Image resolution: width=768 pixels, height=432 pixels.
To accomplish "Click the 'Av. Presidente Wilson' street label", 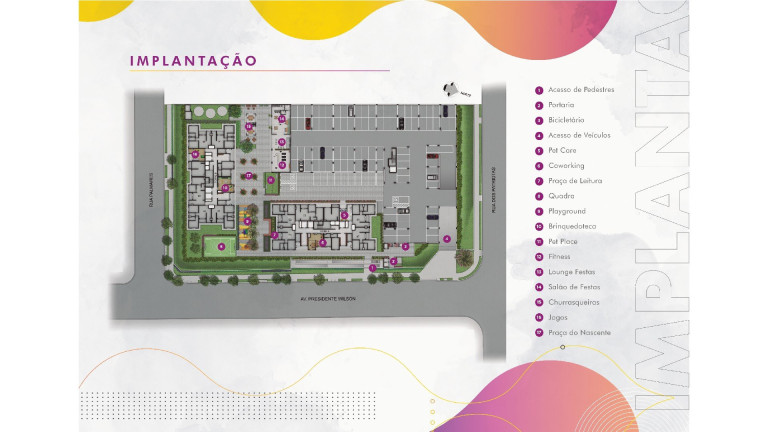I will (328, 299).
